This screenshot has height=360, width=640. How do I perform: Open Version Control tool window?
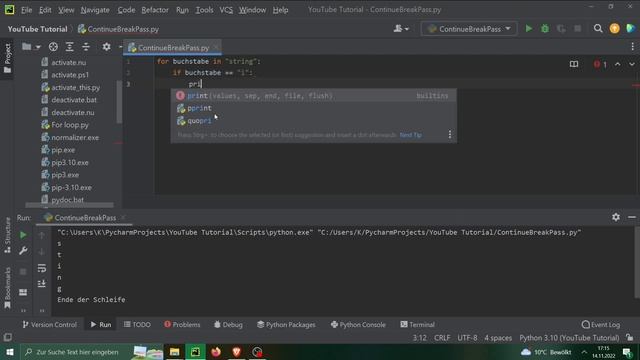(x=49, y=325)
